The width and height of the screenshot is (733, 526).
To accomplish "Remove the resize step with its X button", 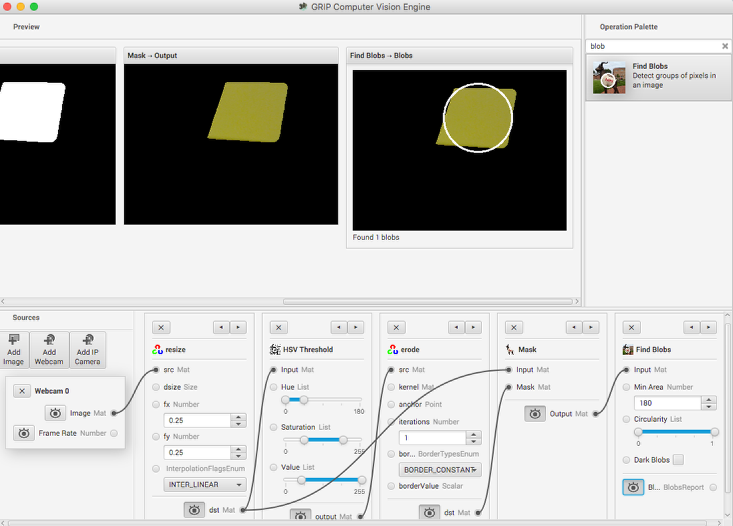I will 162,327.
